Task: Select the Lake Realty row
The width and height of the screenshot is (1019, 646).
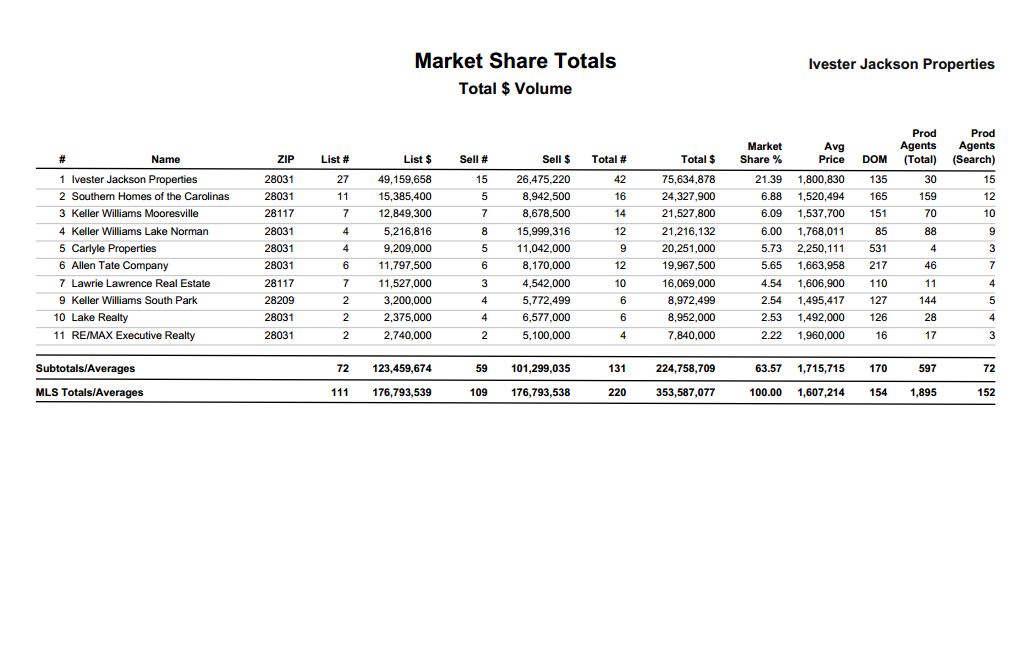Action: point(515,317)
